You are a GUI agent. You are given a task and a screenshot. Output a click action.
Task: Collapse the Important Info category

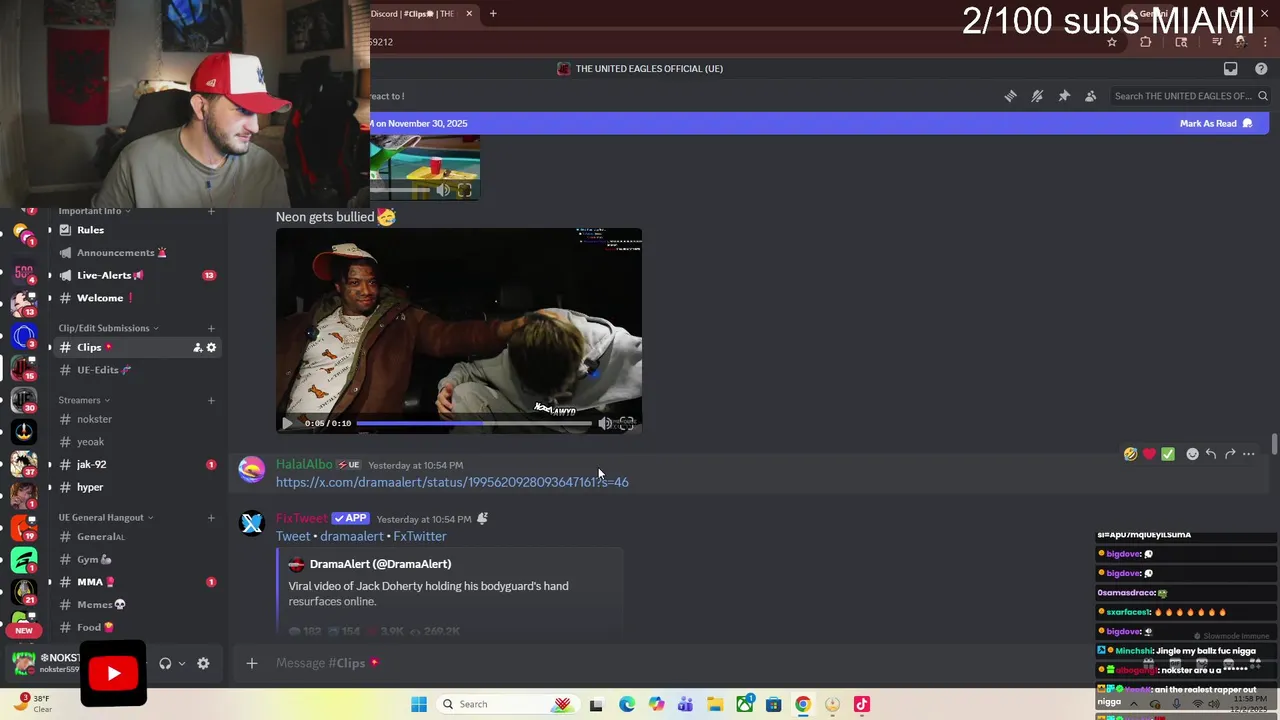[x=94, y=211]
